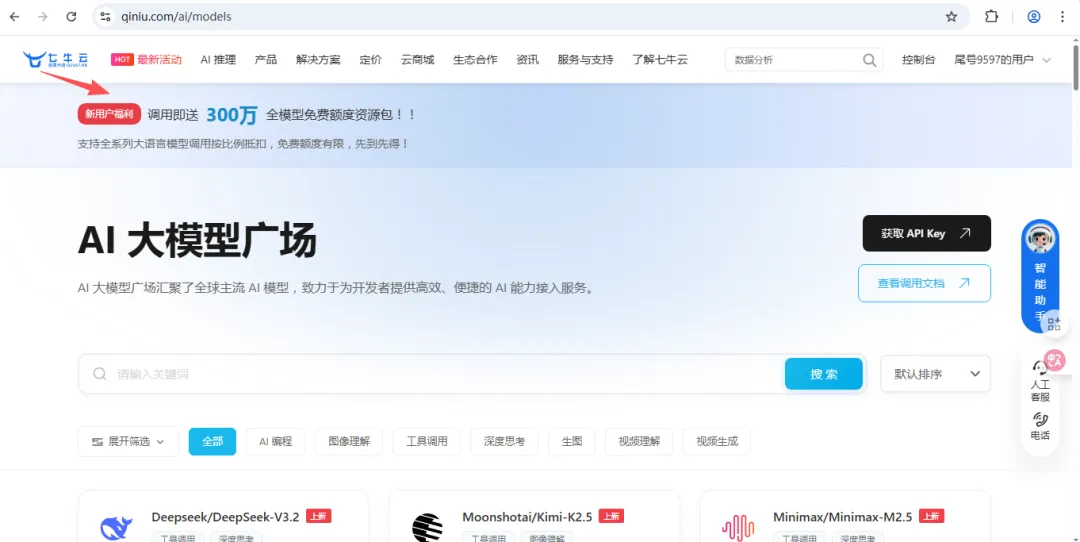
Task: Click the 查看调用文档 button
Action: 924,283
